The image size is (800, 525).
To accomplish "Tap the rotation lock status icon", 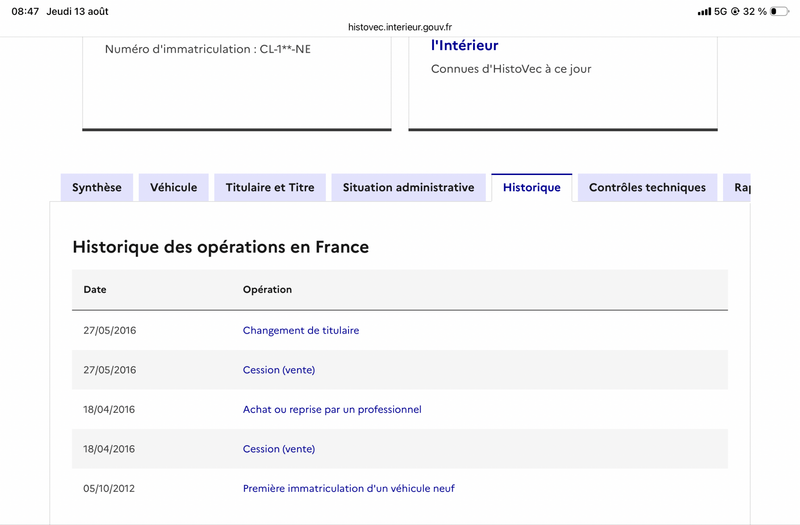I will (x=735, y=11).
